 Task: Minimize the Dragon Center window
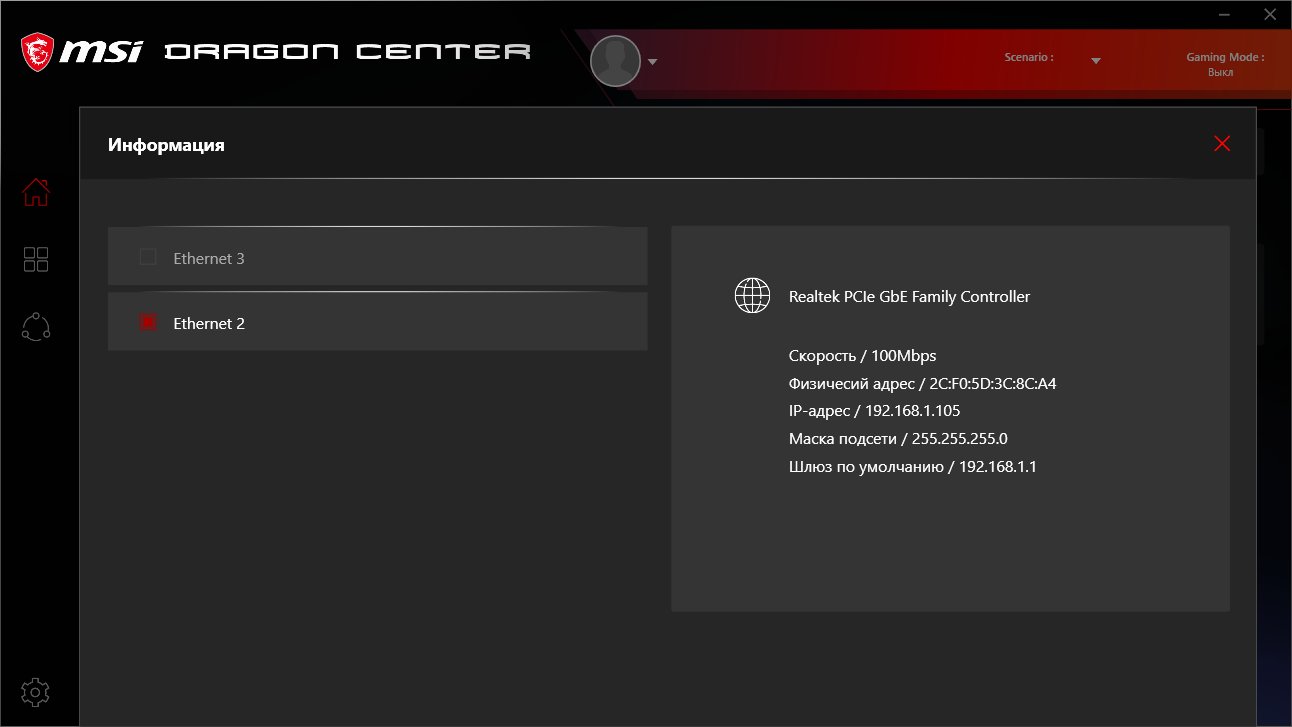(1226, 15)
